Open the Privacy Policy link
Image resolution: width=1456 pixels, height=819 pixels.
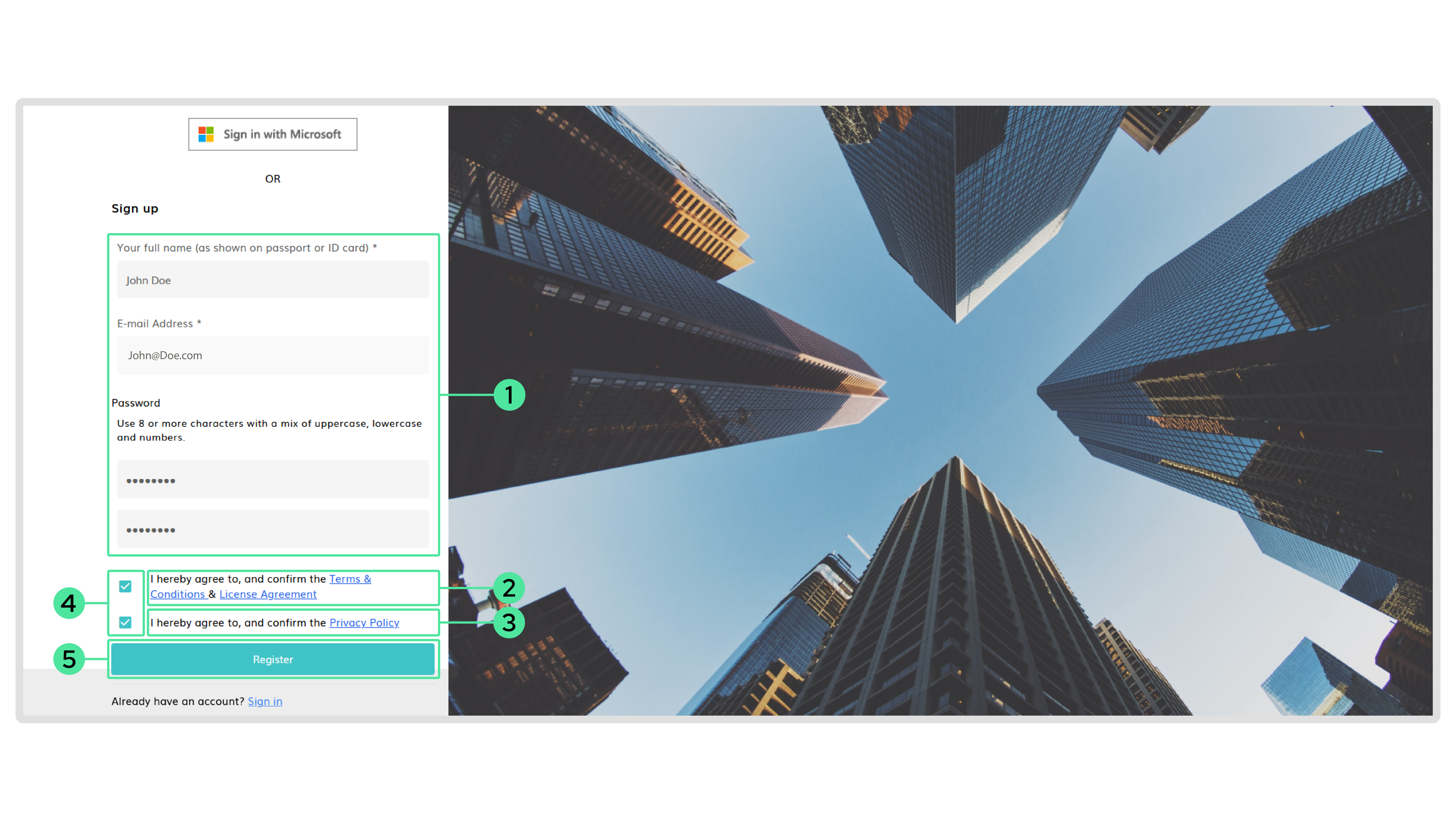364,622
